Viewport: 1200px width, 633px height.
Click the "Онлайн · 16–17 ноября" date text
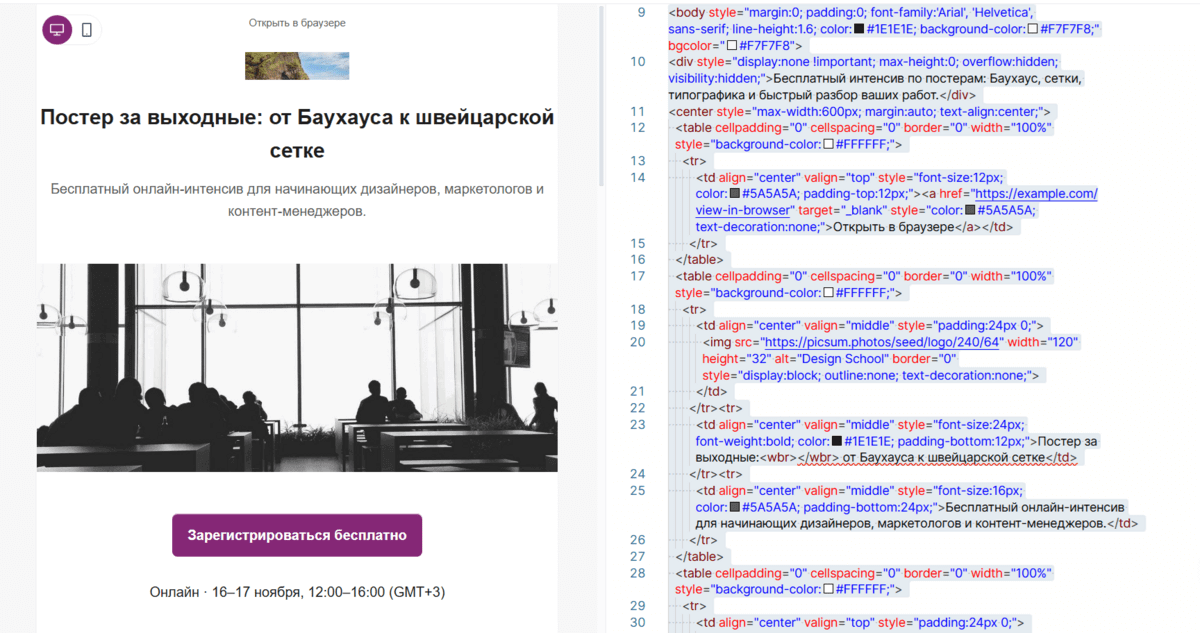click(x=297, y=592)
